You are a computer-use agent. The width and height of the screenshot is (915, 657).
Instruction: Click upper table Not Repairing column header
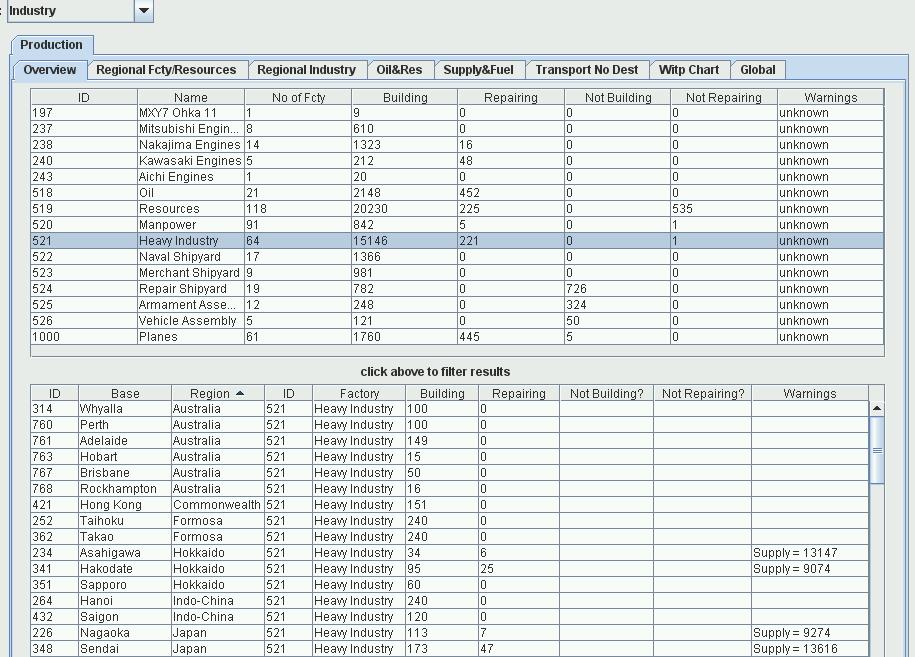(x=724, y=97)
